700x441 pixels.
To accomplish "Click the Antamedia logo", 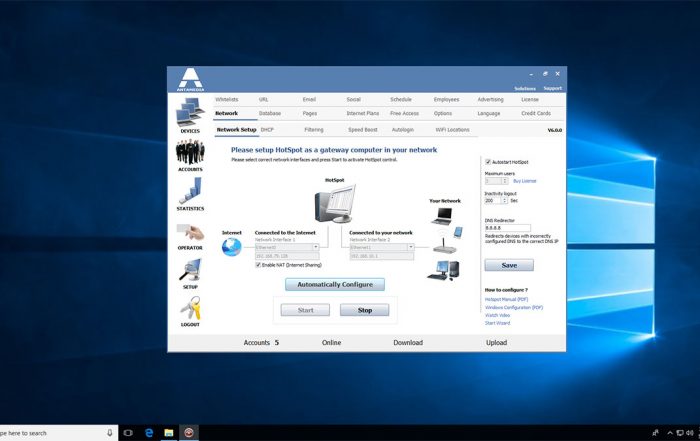I will [x=191, y=79].
